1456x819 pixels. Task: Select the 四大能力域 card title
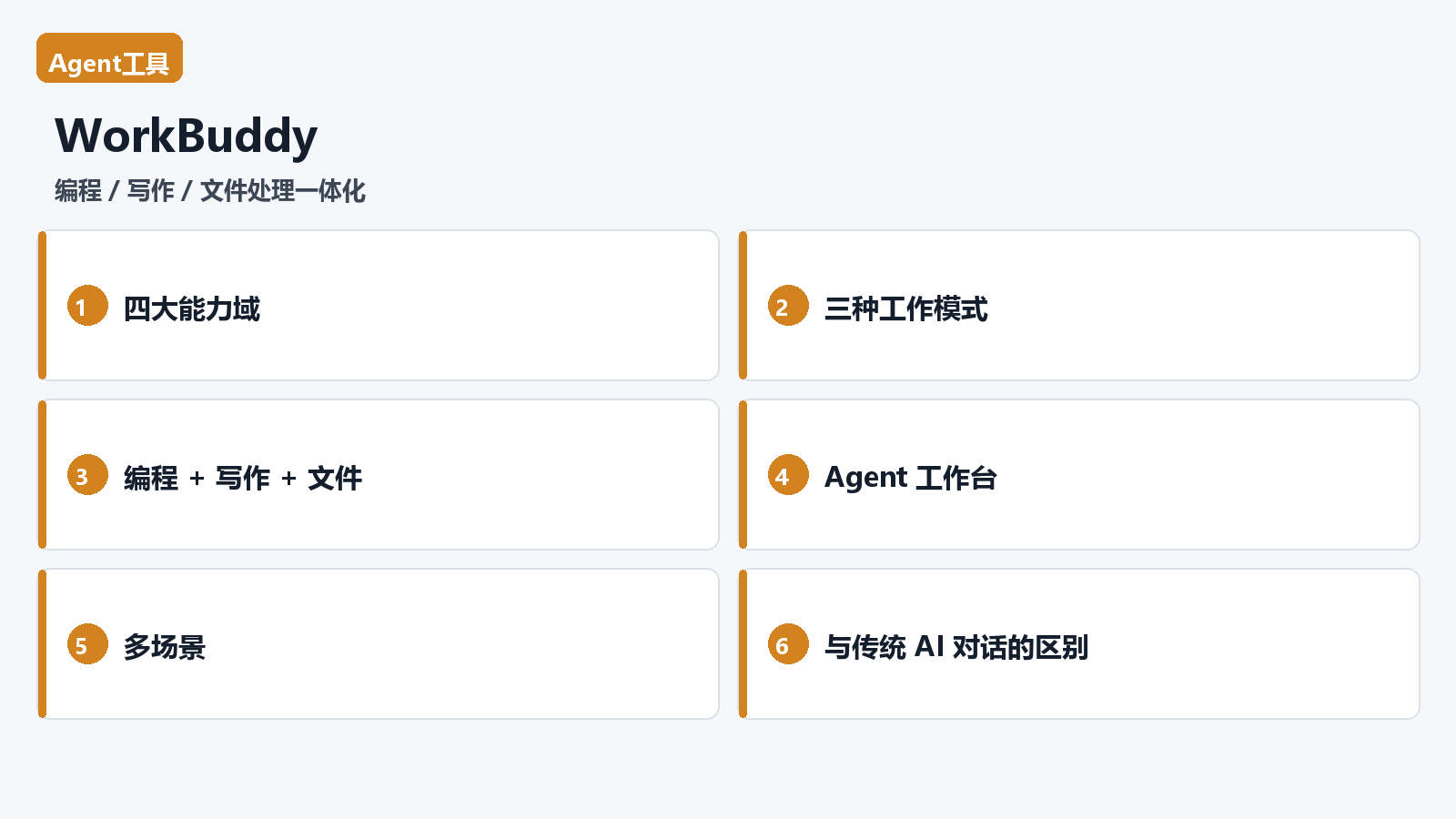(192, 308)
